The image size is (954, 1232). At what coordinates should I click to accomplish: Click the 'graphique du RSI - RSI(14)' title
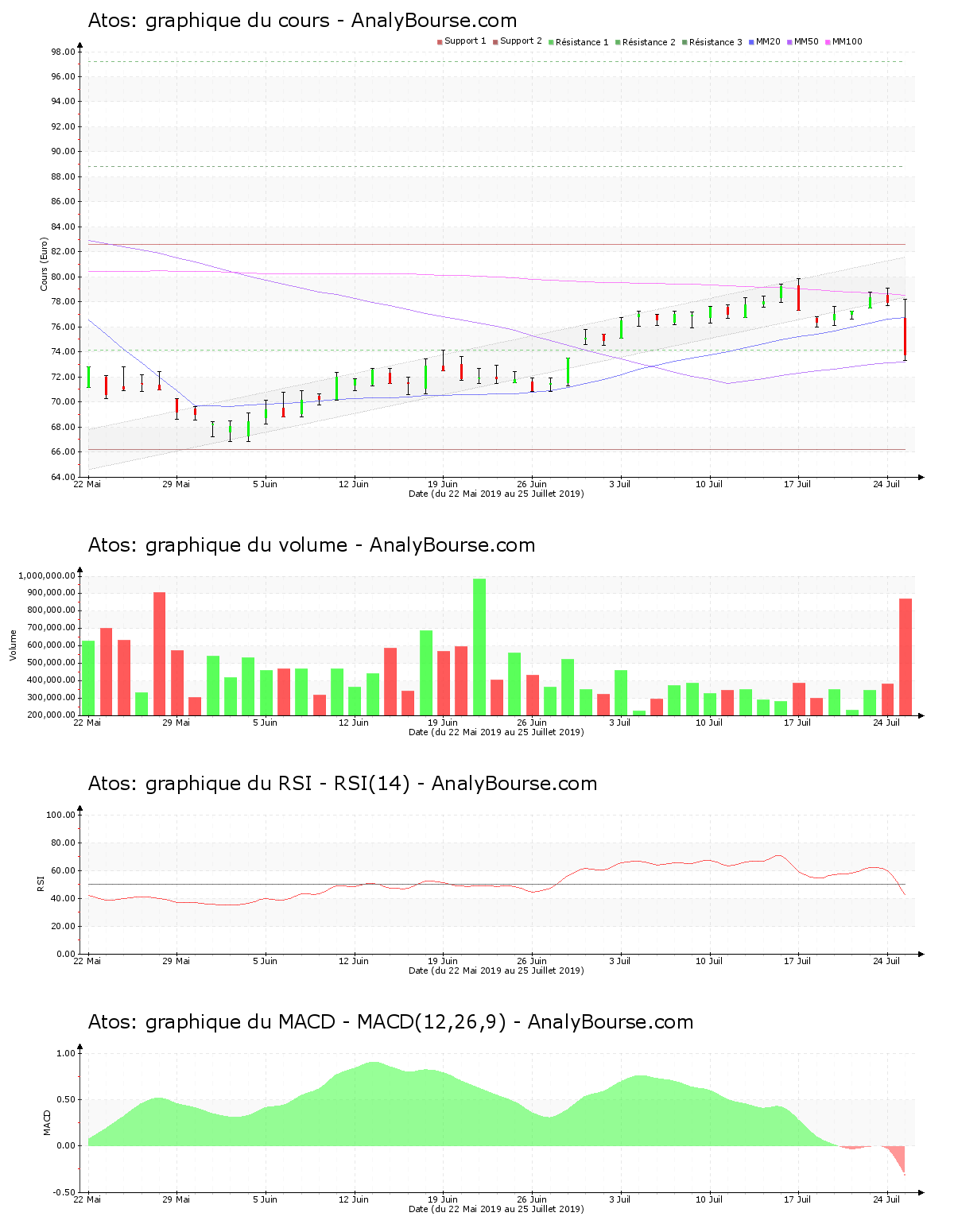278,784
